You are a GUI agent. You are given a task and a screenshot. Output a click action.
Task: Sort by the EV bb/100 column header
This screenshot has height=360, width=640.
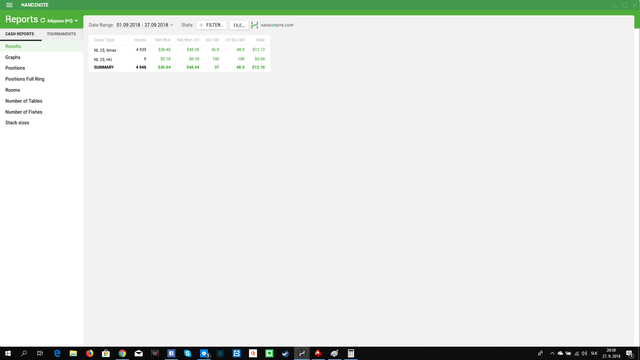tap(235, 40)
